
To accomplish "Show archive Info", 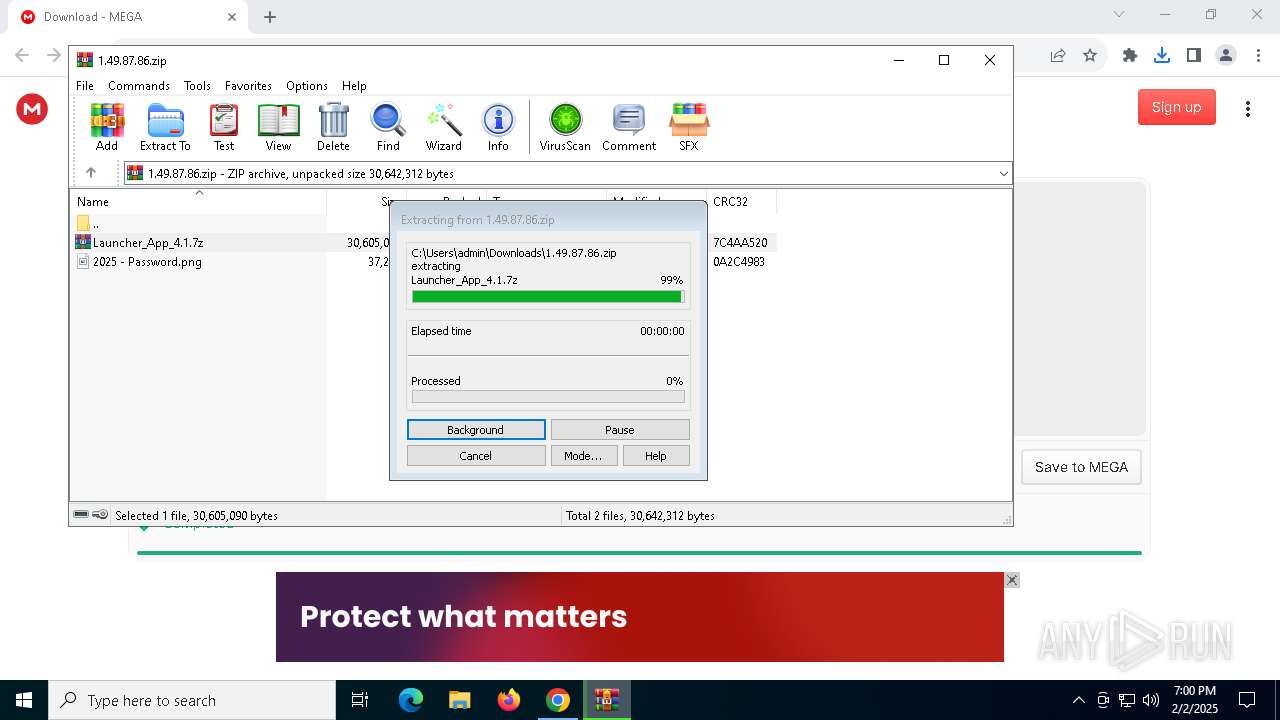I will pyautogui.click(x=498, y=127).
